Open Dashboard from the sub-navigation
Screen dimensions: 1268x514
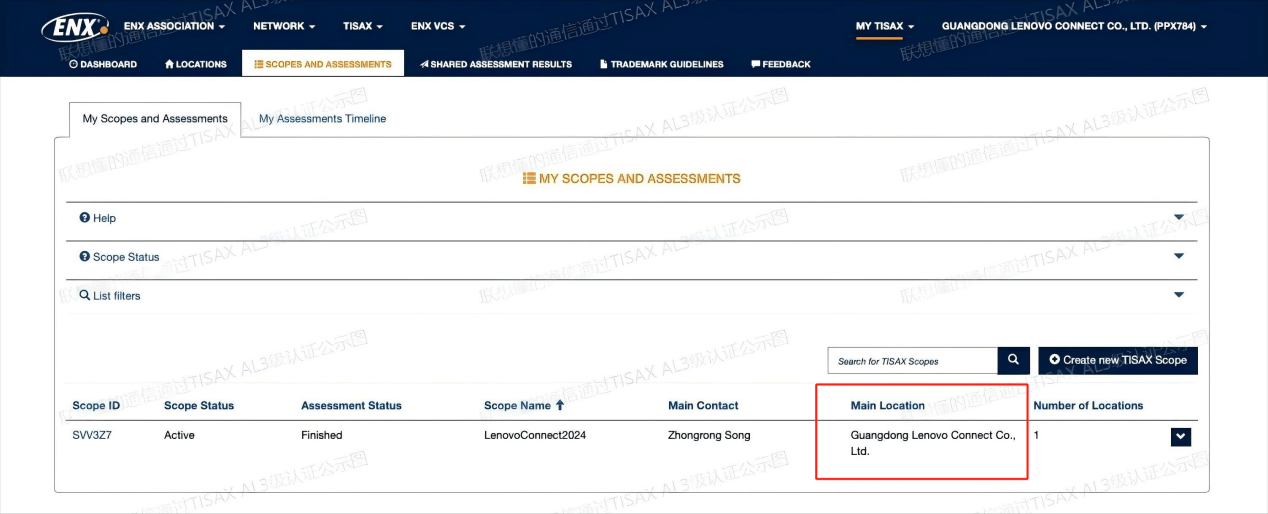103,64
